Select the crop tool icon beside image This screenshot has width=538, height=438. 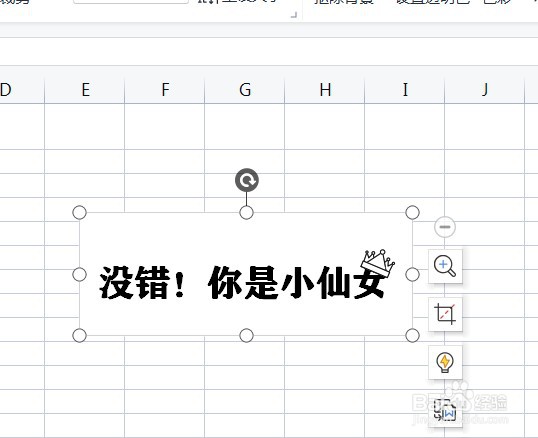click(x=445, y=314)
